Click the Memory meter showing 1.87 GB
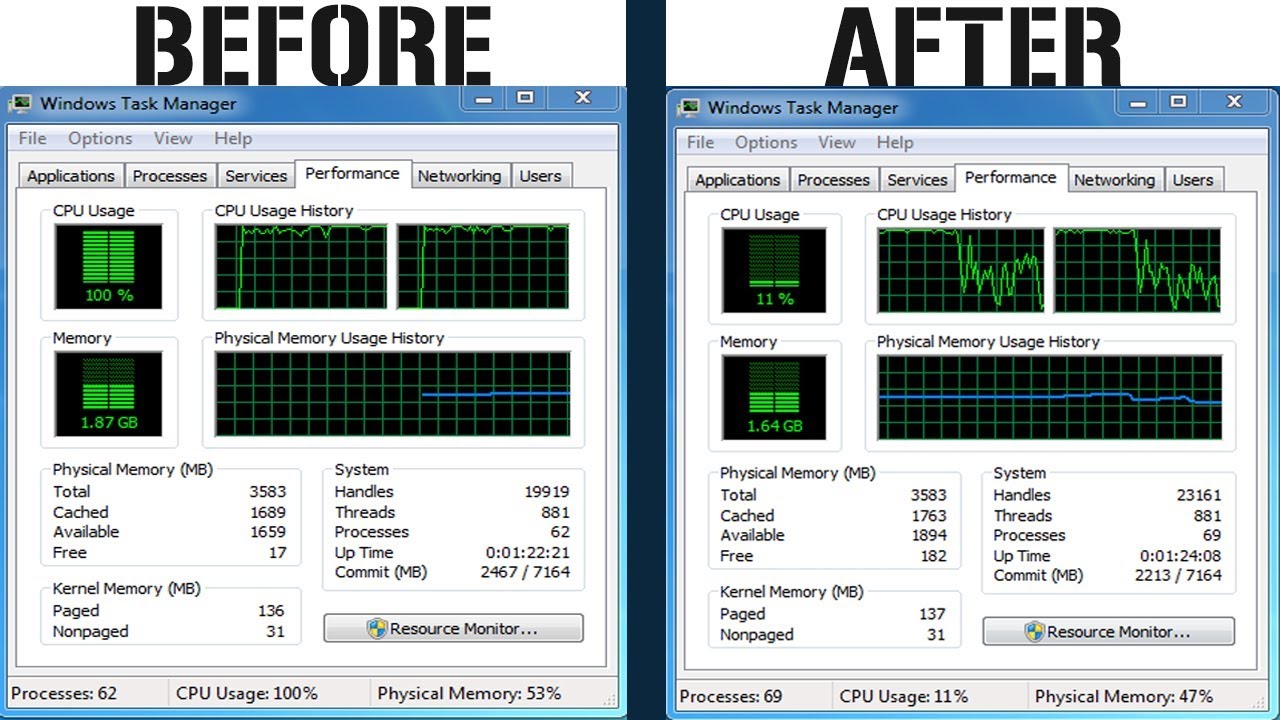This screenshot has width=1280, height=720. click(x=109, y=393)
